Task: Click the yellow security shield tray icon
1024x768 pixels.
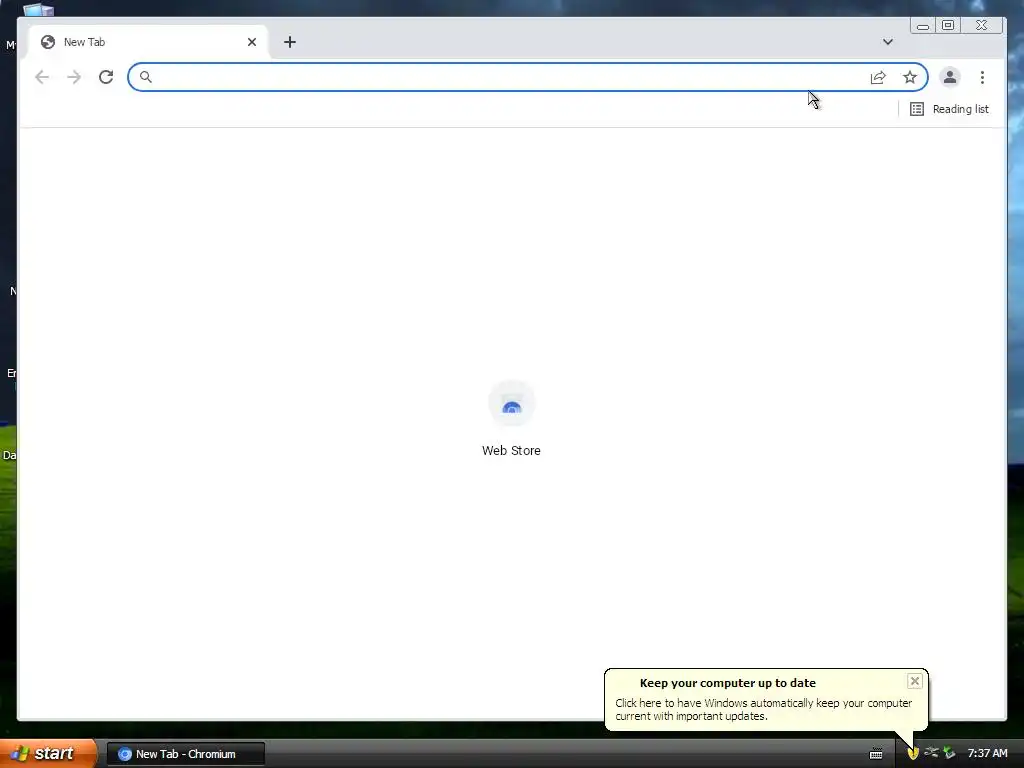Action: [913, 753]
